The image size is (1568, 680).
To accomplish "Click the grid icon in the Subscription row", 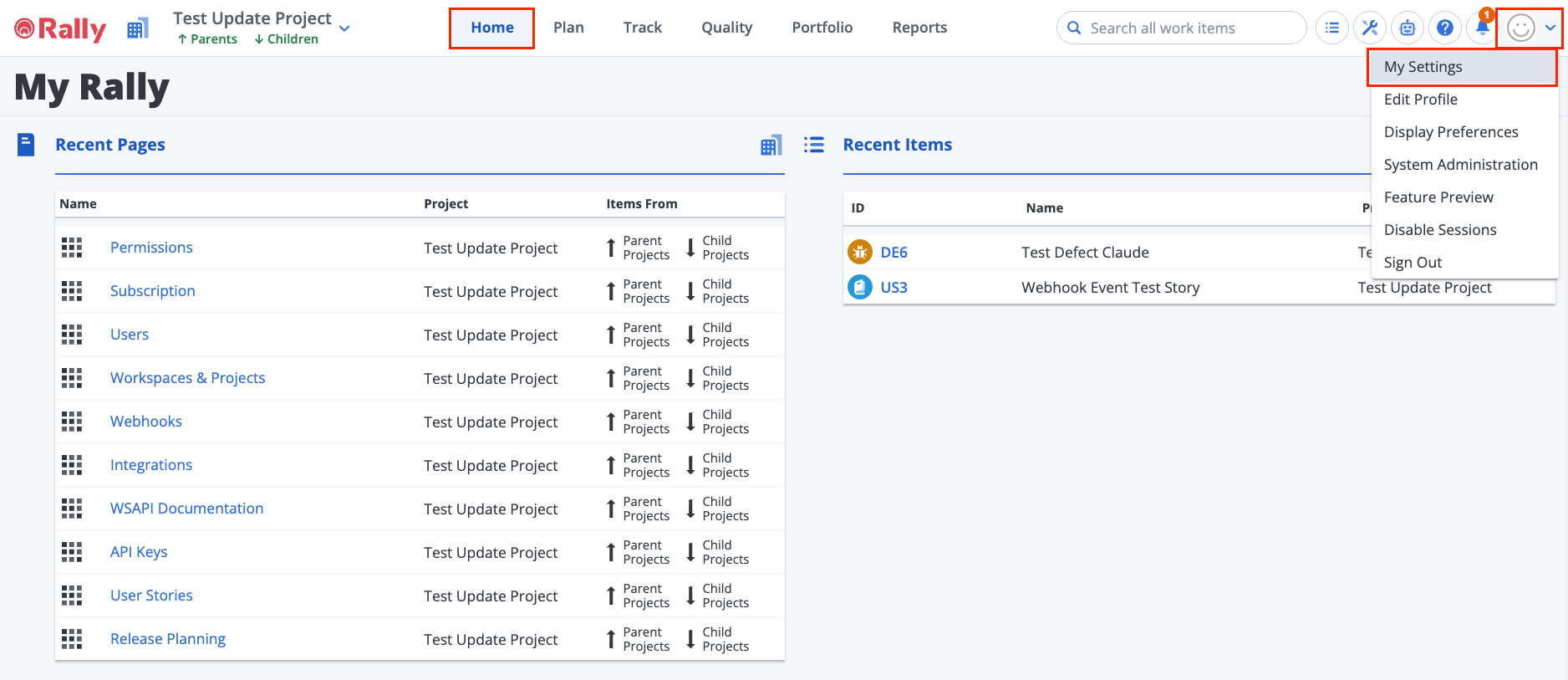I will [72, 291].
